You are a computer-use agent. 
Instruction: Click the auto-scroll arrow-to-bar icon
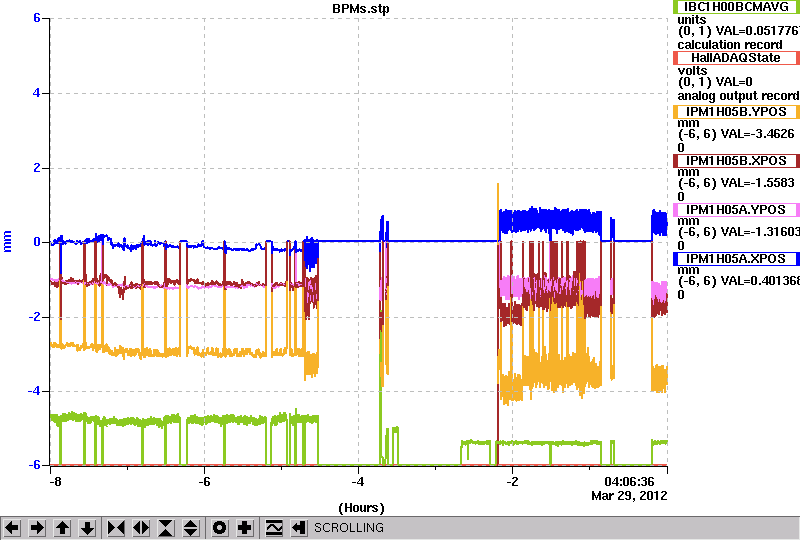click(x=299, y=528)
